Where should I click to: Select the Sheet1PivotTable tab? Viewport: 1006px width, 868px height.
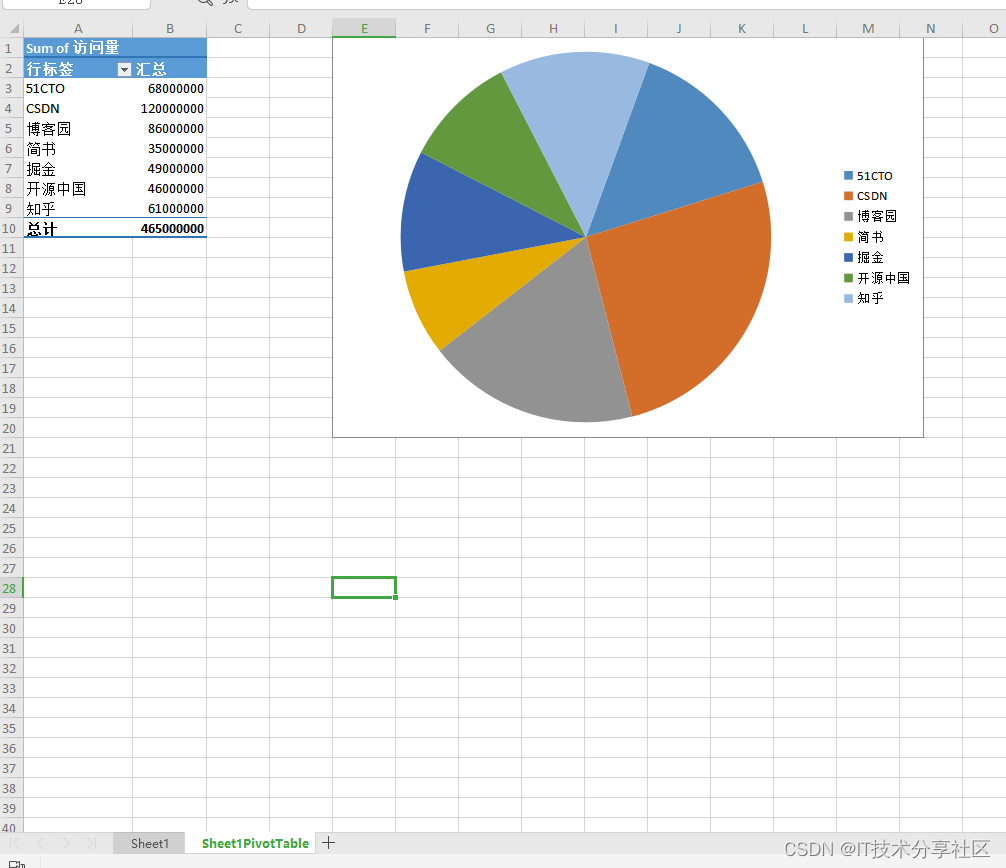click(255, 844)
